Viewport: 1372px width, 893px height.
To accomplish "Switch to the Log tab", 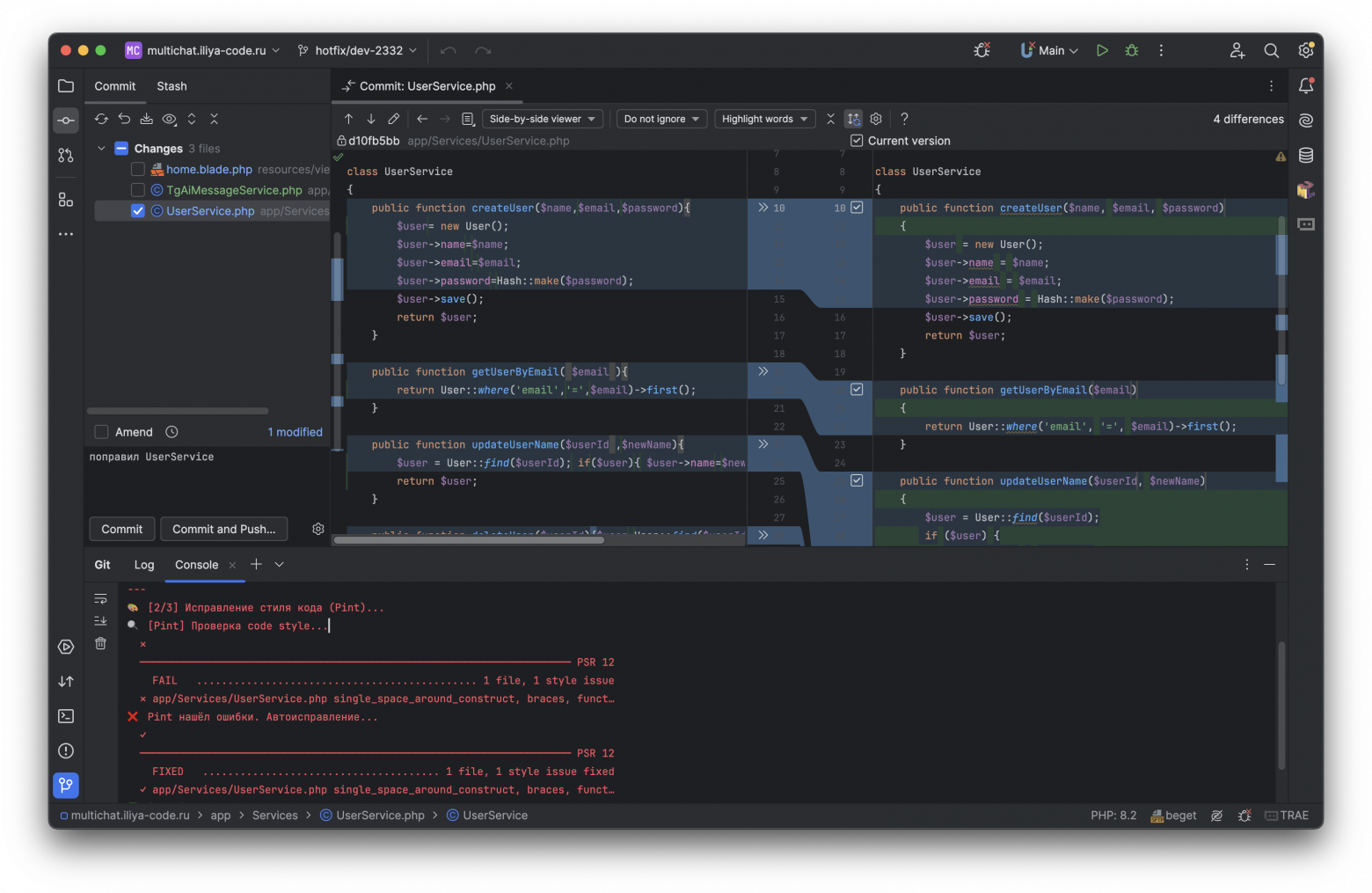I will click(x=144, y=565).
